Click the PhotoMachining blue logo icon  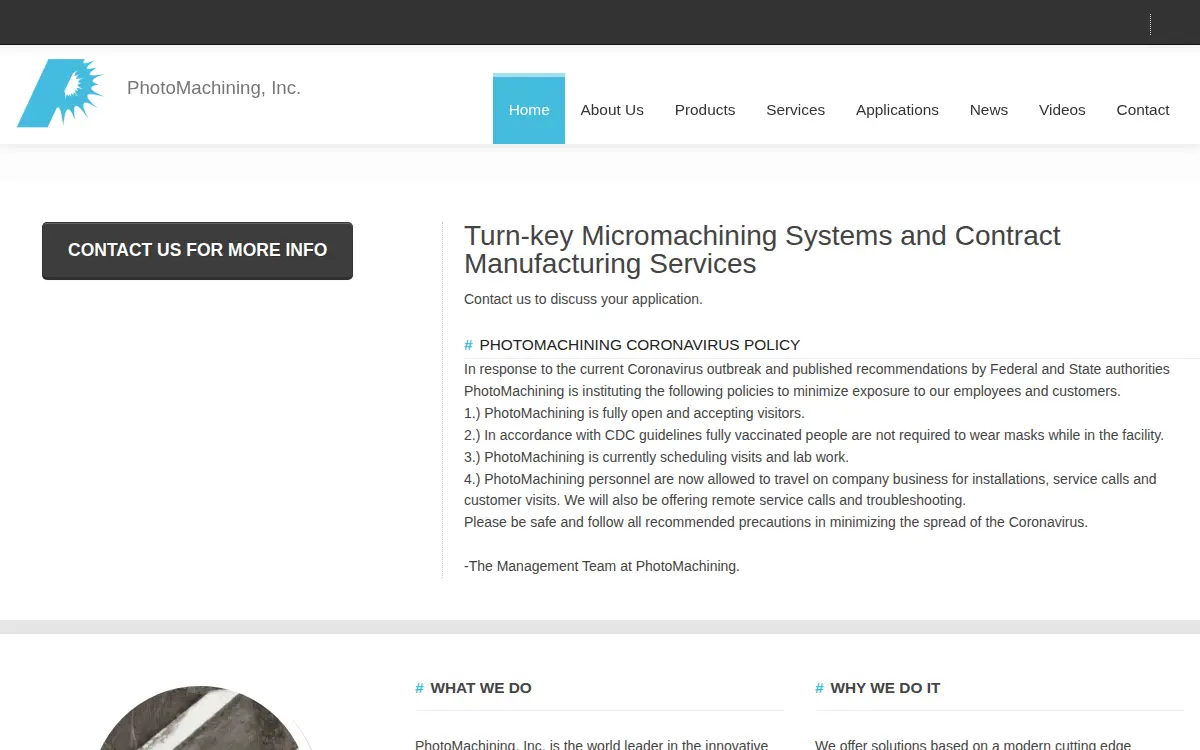coord(61,93)
